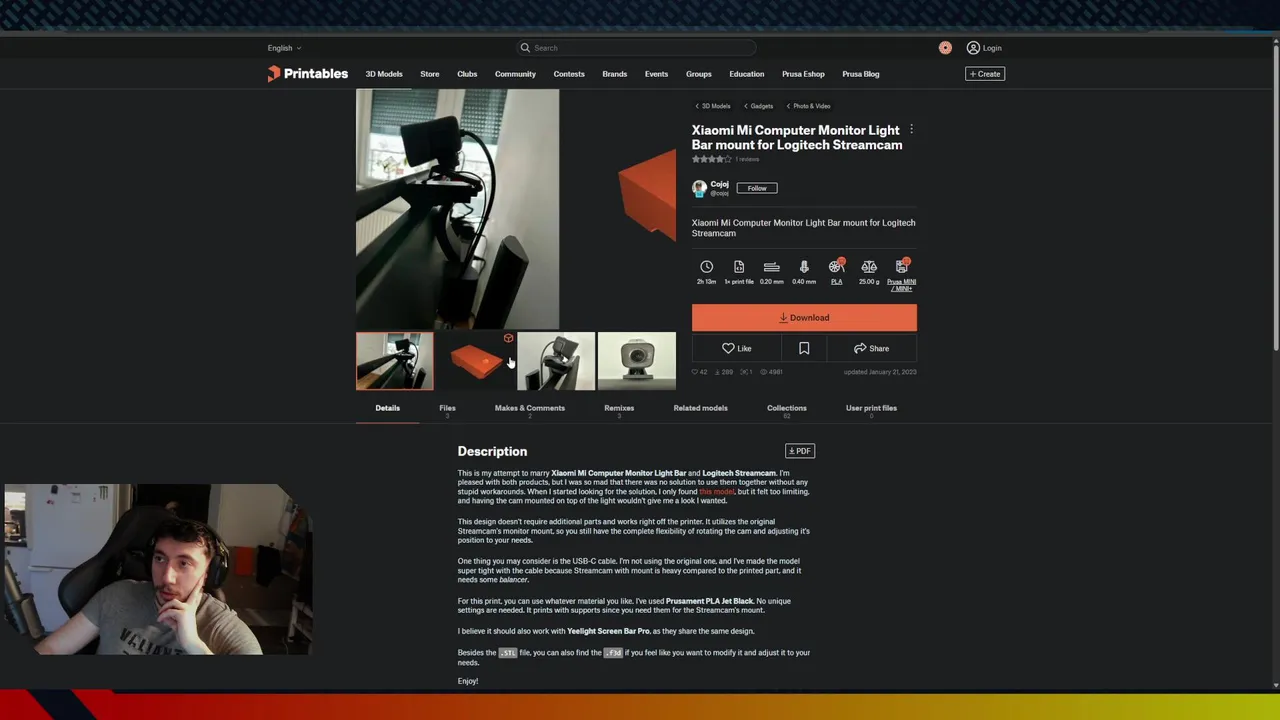Image resolution: width=1280 pixels, height=720 pixels.
Task: Click the Login user icon
Action: [973, 48]
